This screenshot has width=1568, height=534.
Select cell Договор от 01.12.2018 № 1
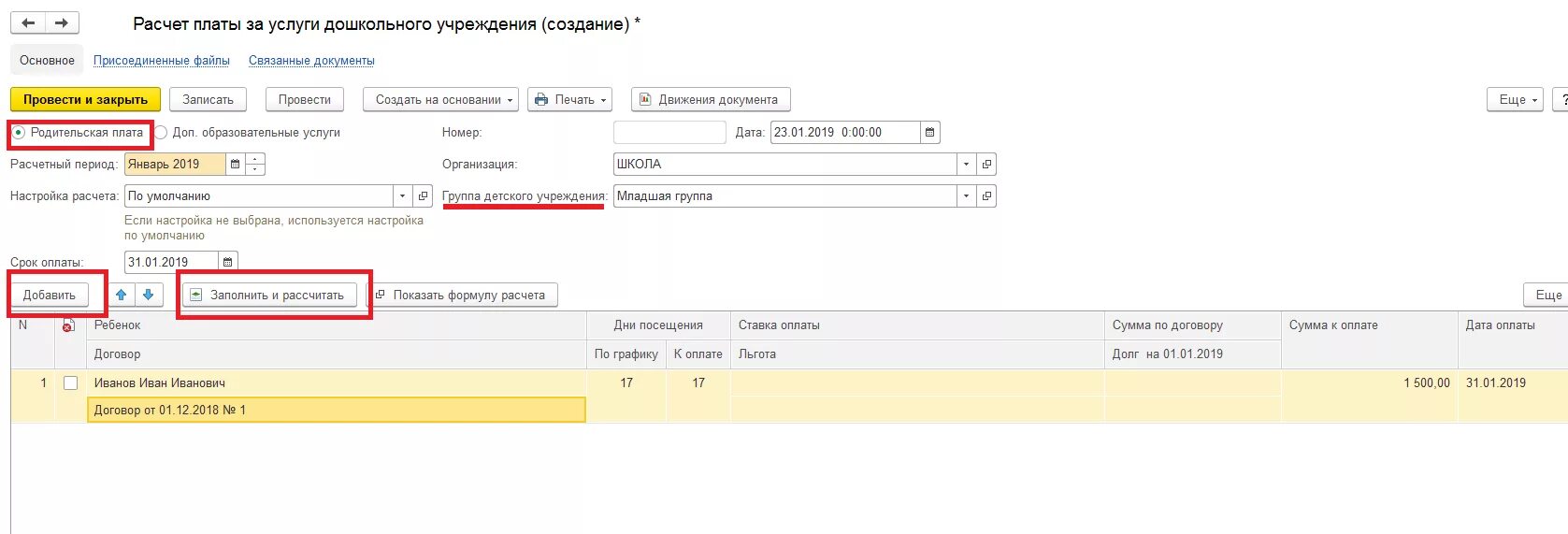pos(337,410)
